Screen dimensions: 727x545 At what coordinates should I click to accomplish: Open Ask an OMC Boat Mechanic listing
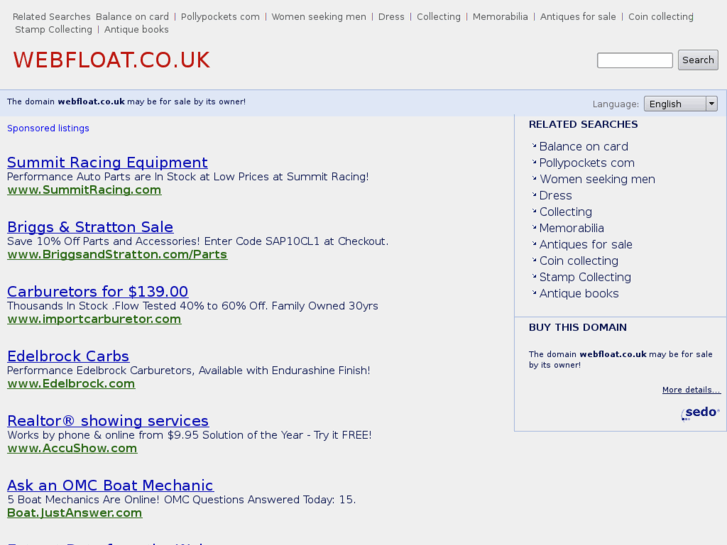coord(110,485)
